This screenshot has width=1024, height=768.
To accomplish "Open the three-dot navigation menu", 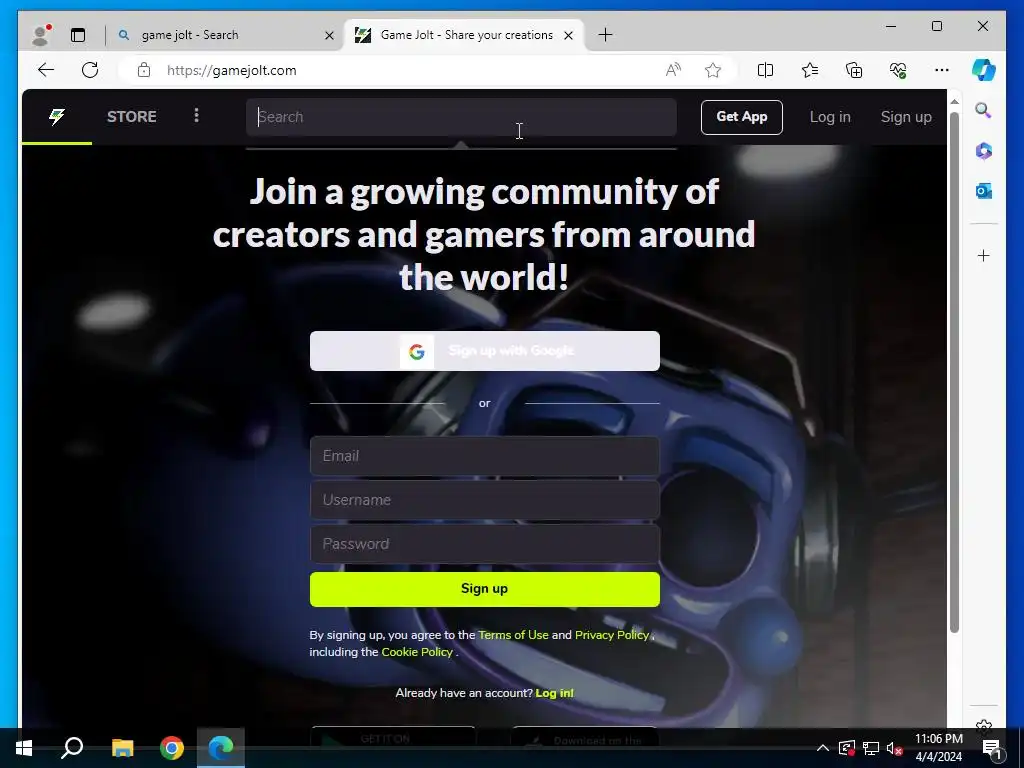I will pos(196,116).
